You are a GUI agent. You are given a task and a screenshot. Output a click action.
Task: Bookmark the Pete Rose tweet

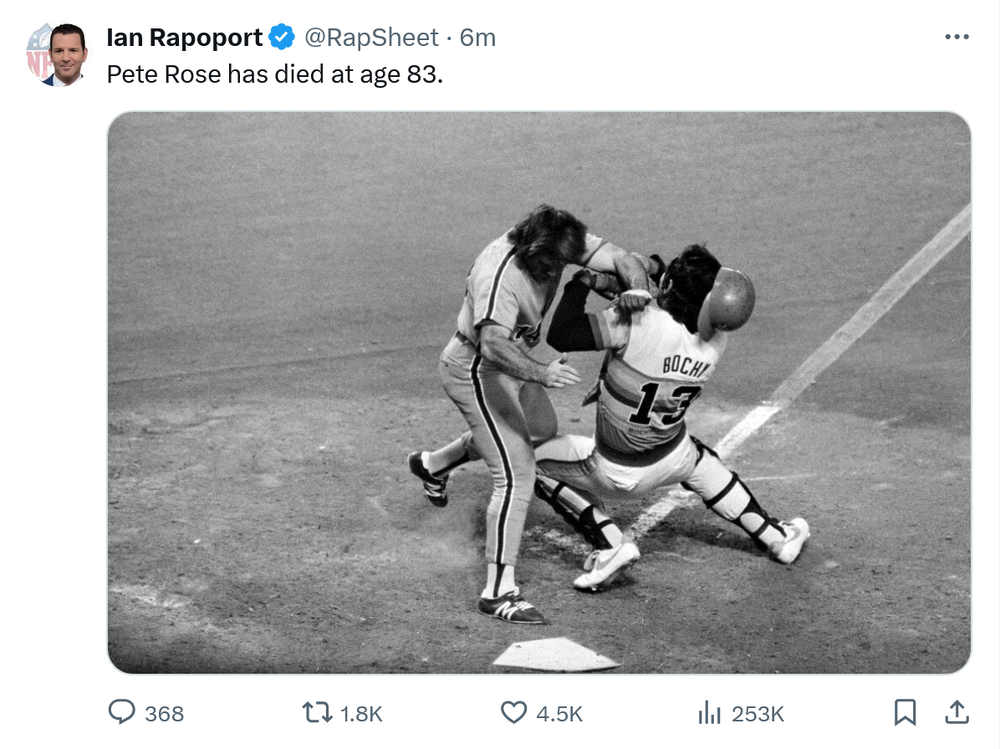904,712
